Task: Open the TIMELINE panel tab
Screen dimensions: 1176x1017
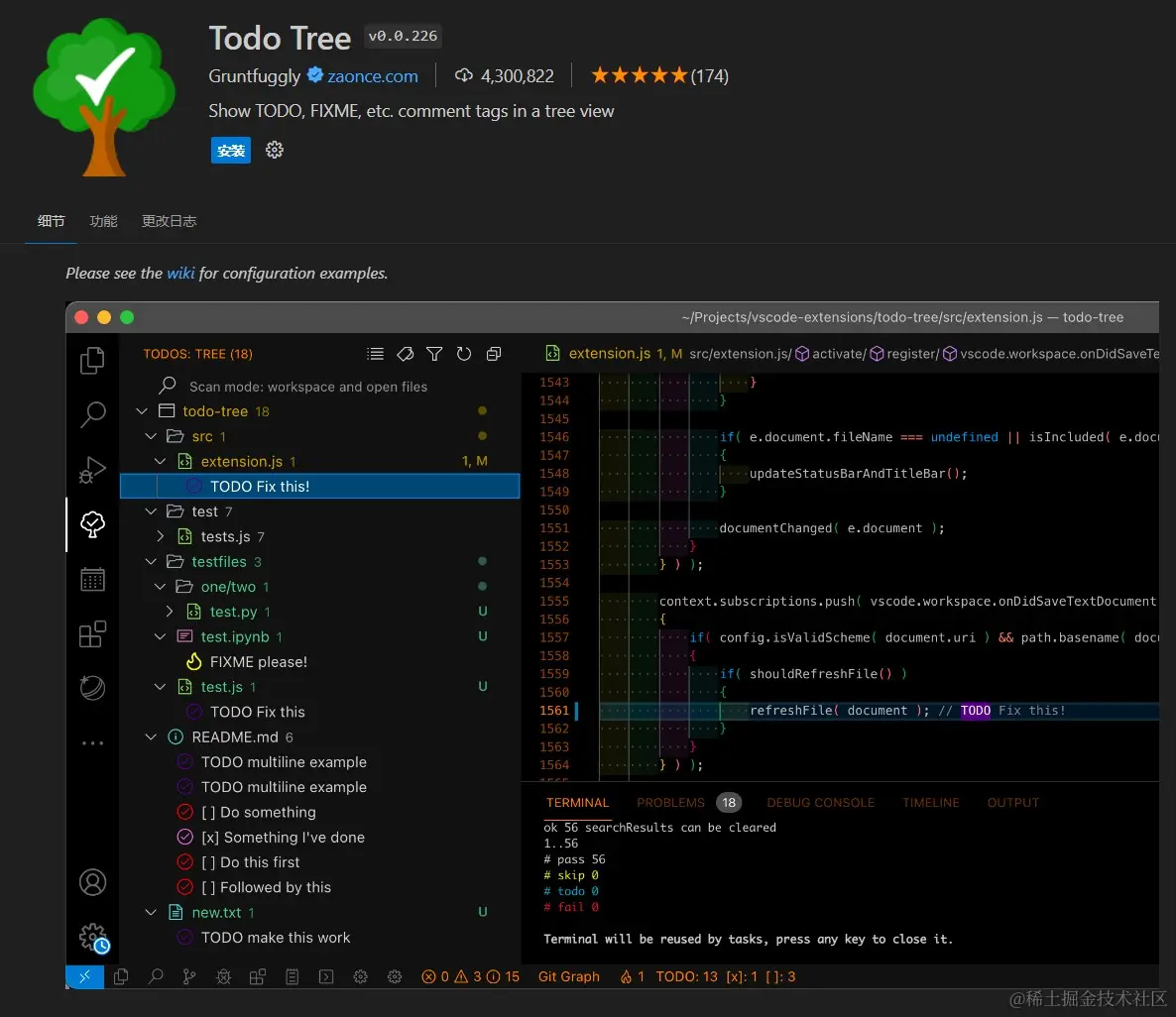Action: click(x=931, y=803)
